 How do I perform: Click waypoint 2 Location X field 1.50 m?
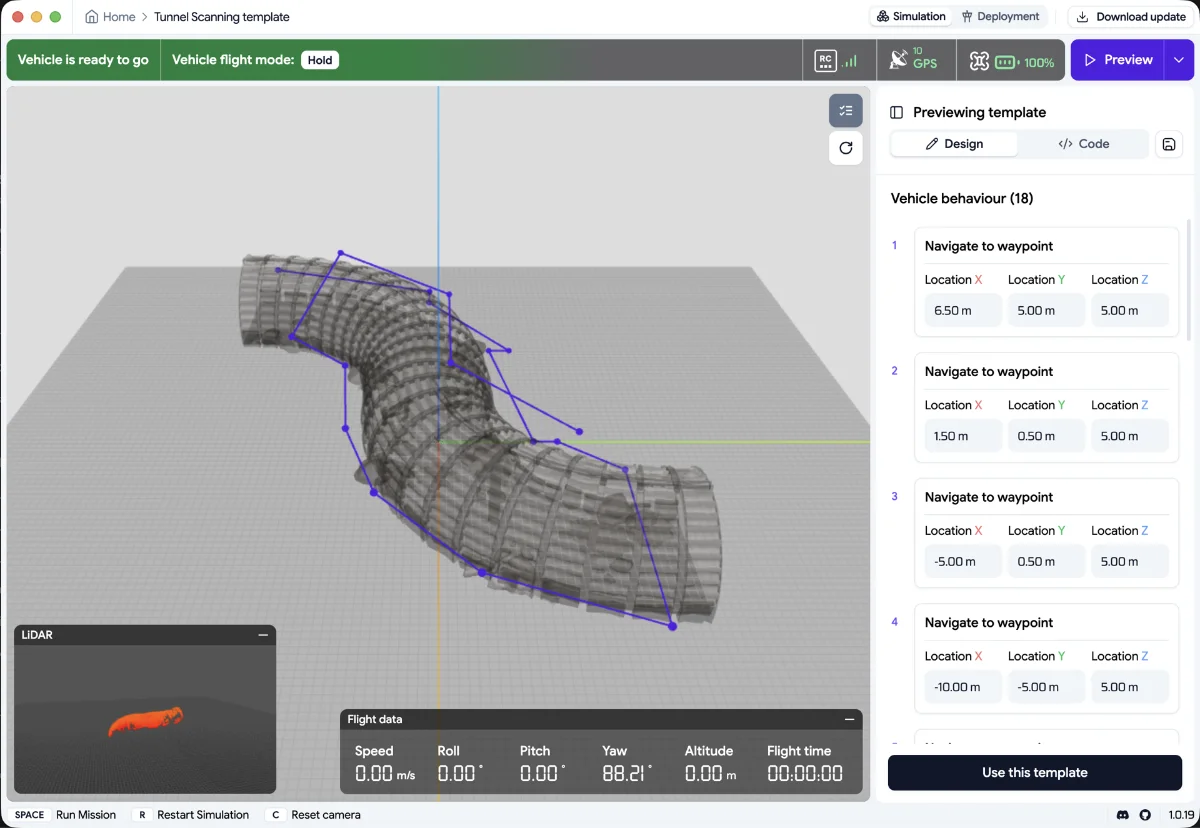tap(962, 436)
